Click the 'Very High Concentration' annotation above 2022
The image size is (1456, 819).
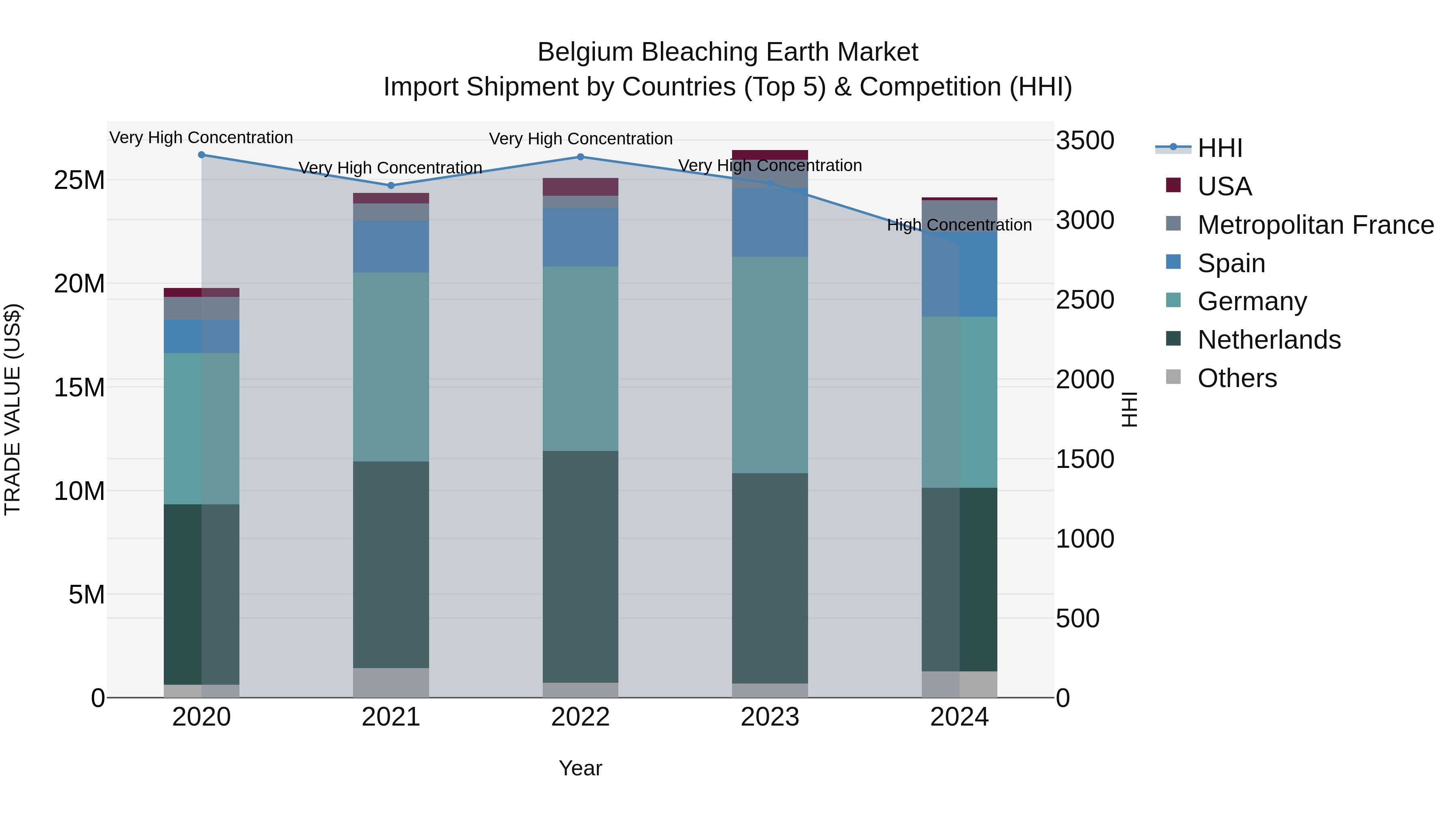(581, 139)
